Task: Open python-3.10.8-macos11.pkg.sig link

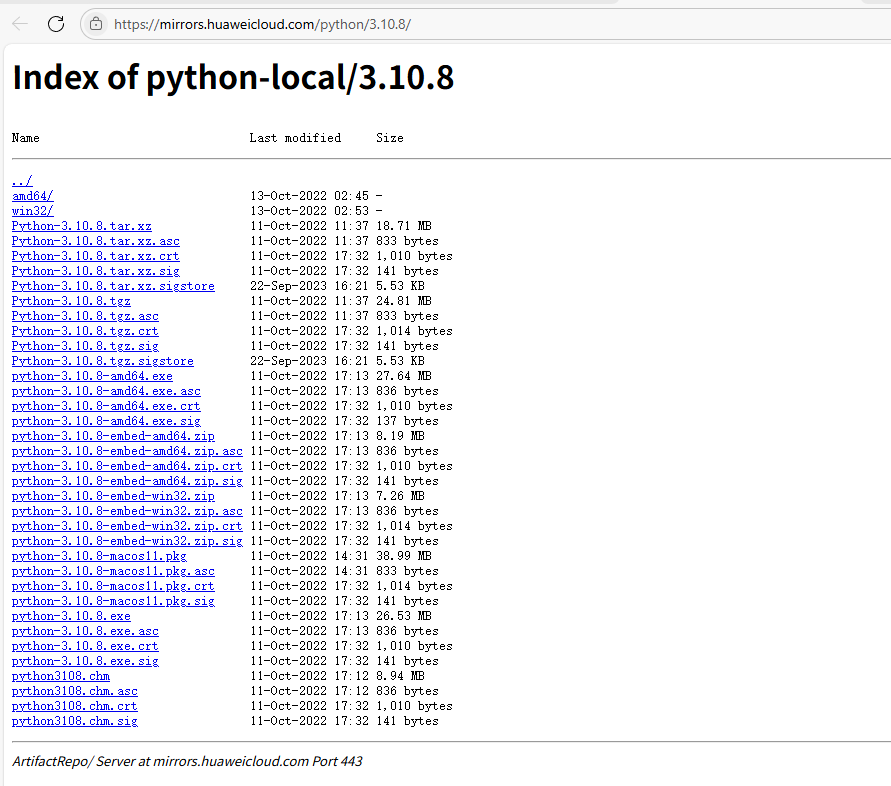Action: (x=113, y=601)
